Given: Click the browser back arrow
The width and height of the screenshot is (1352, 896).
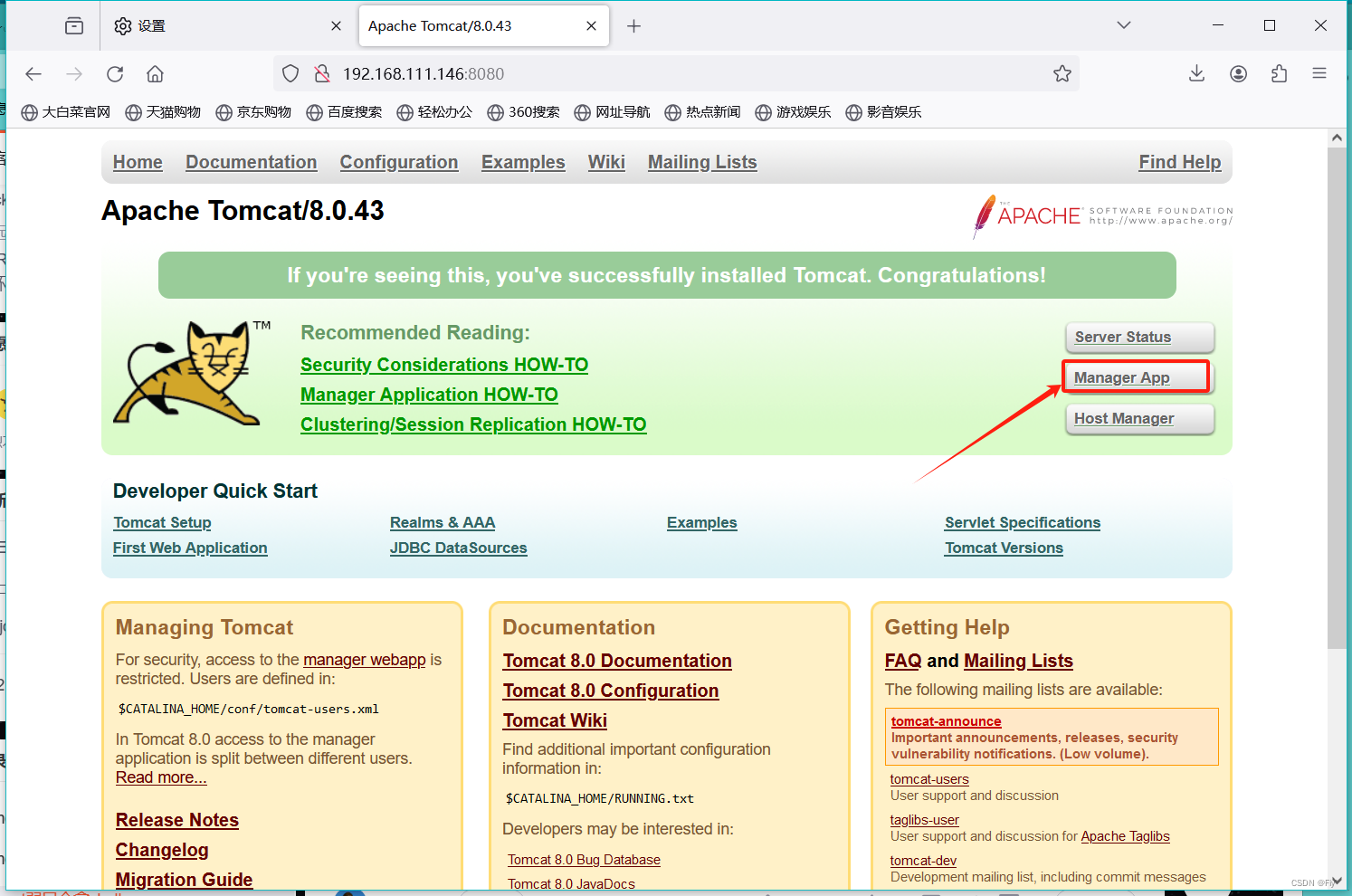Looking at the screenshot, I should 33,74.
